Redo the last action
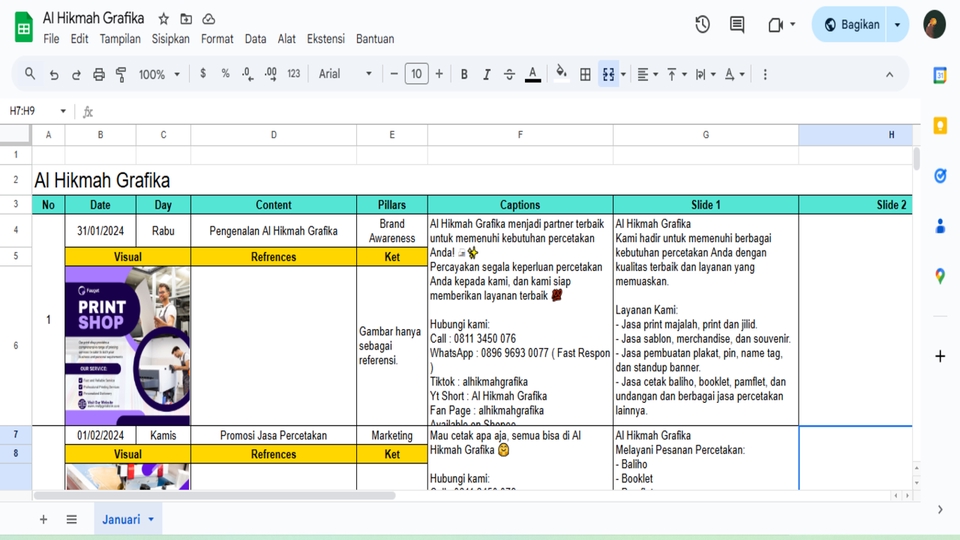The width and height of the screenshot is (960, 540). pyautogui.click(x=76, y=75)
